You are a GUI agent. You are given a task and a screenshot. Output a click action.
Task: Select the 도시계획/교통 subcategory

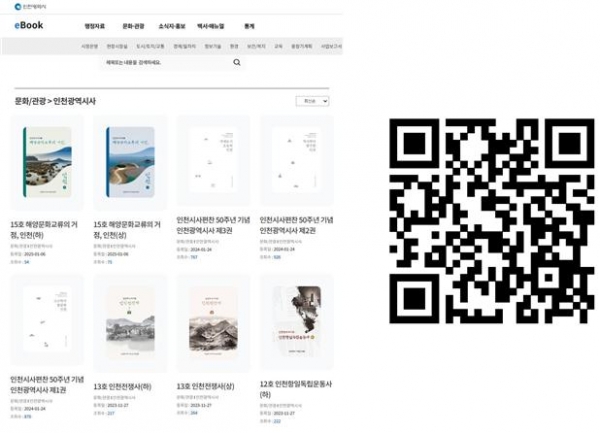[150, 46]
